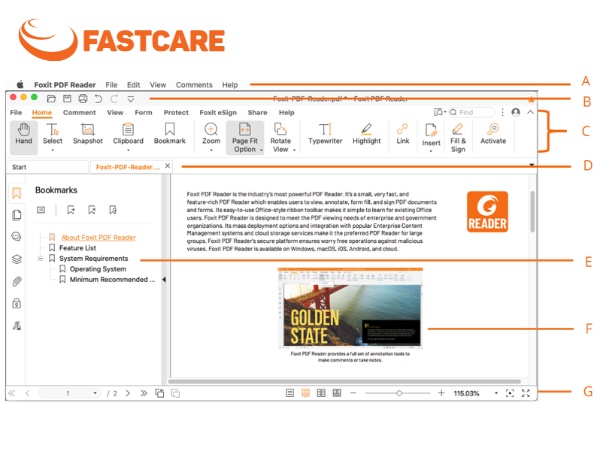This screenshot has height=450, width=600.
Task: Open the Insert tool
Action: (x=431, y=135)
